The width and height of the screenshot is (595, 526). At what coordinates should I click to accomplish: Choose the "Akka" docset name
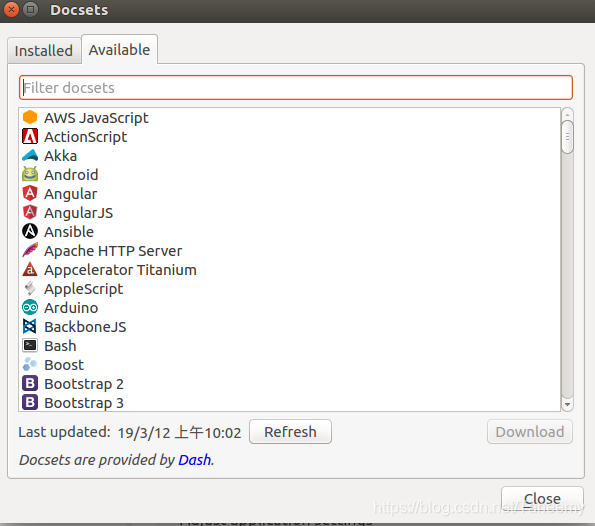point(61,156)
